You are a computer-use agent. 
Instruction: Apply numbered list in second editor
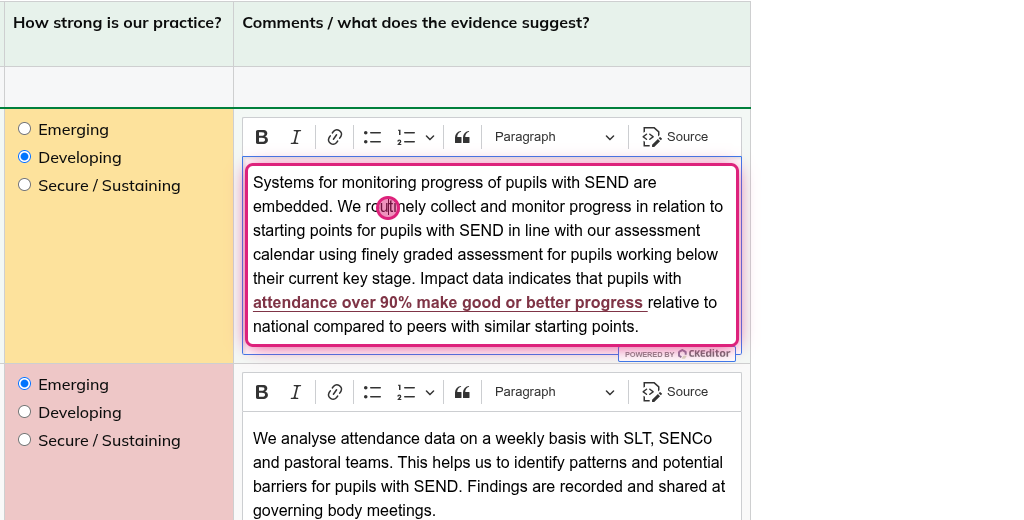click(x=406, y=392)
